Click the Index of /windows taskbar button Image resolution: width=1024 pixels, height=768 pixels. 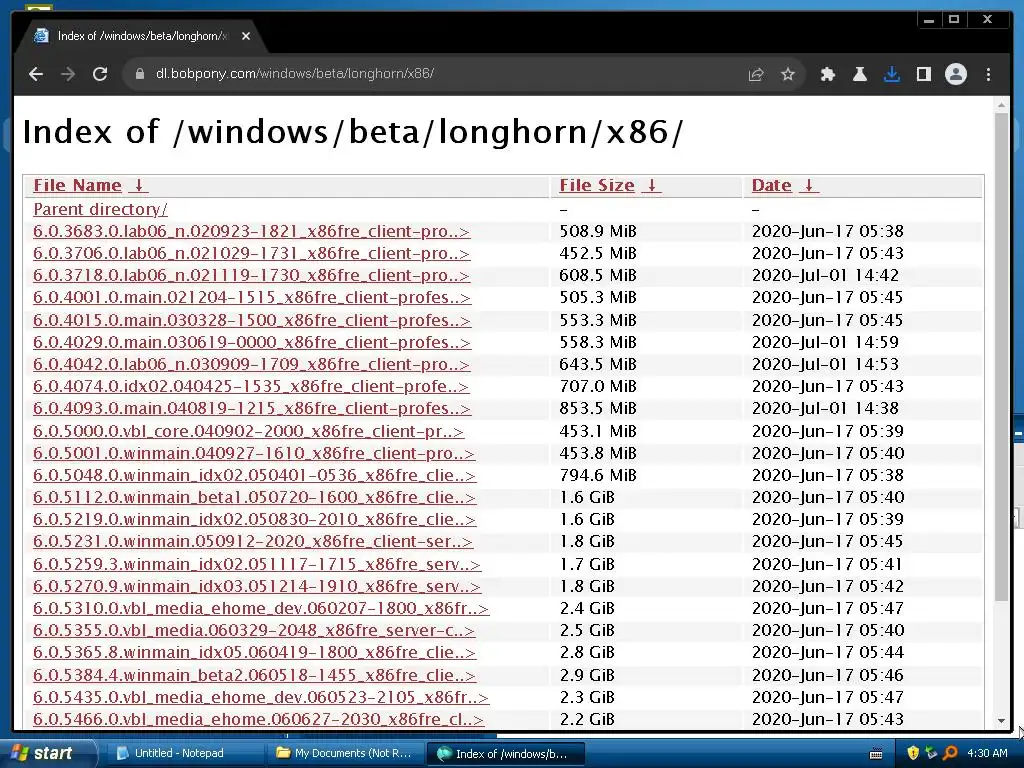pos(505,754)
